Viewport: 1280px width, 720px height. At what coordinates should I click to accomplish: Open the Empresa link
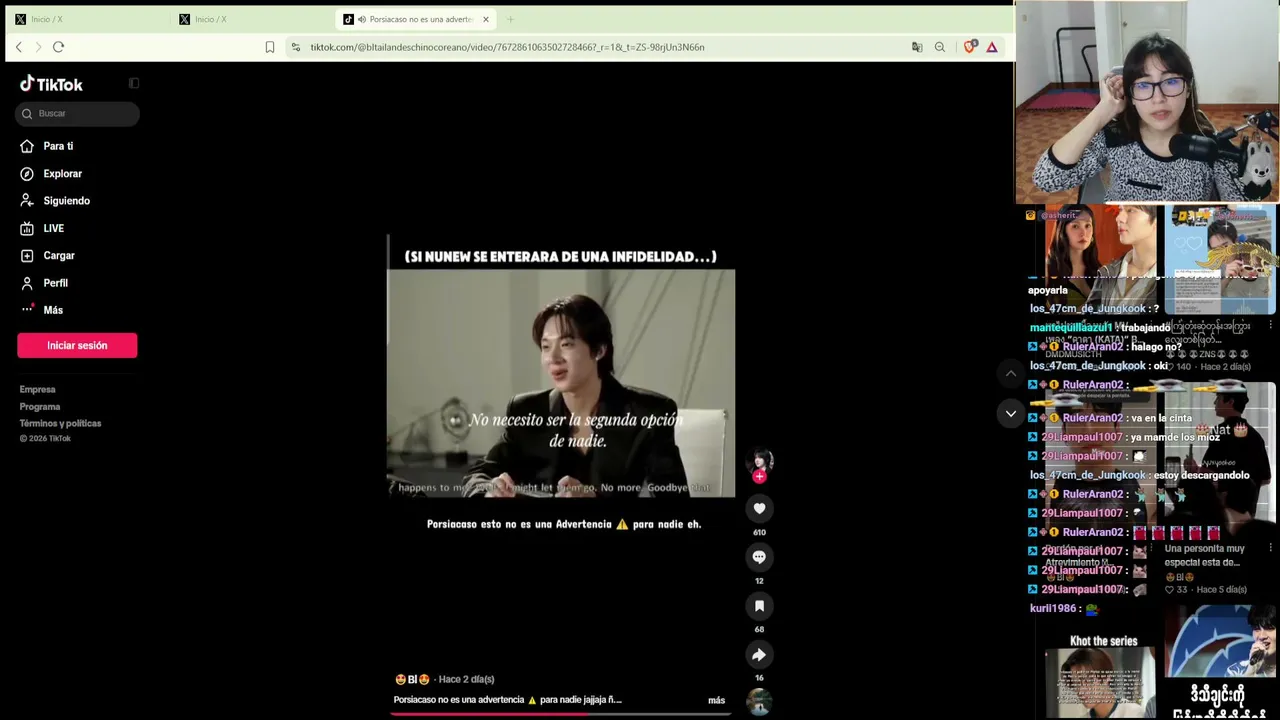[37, 390]
